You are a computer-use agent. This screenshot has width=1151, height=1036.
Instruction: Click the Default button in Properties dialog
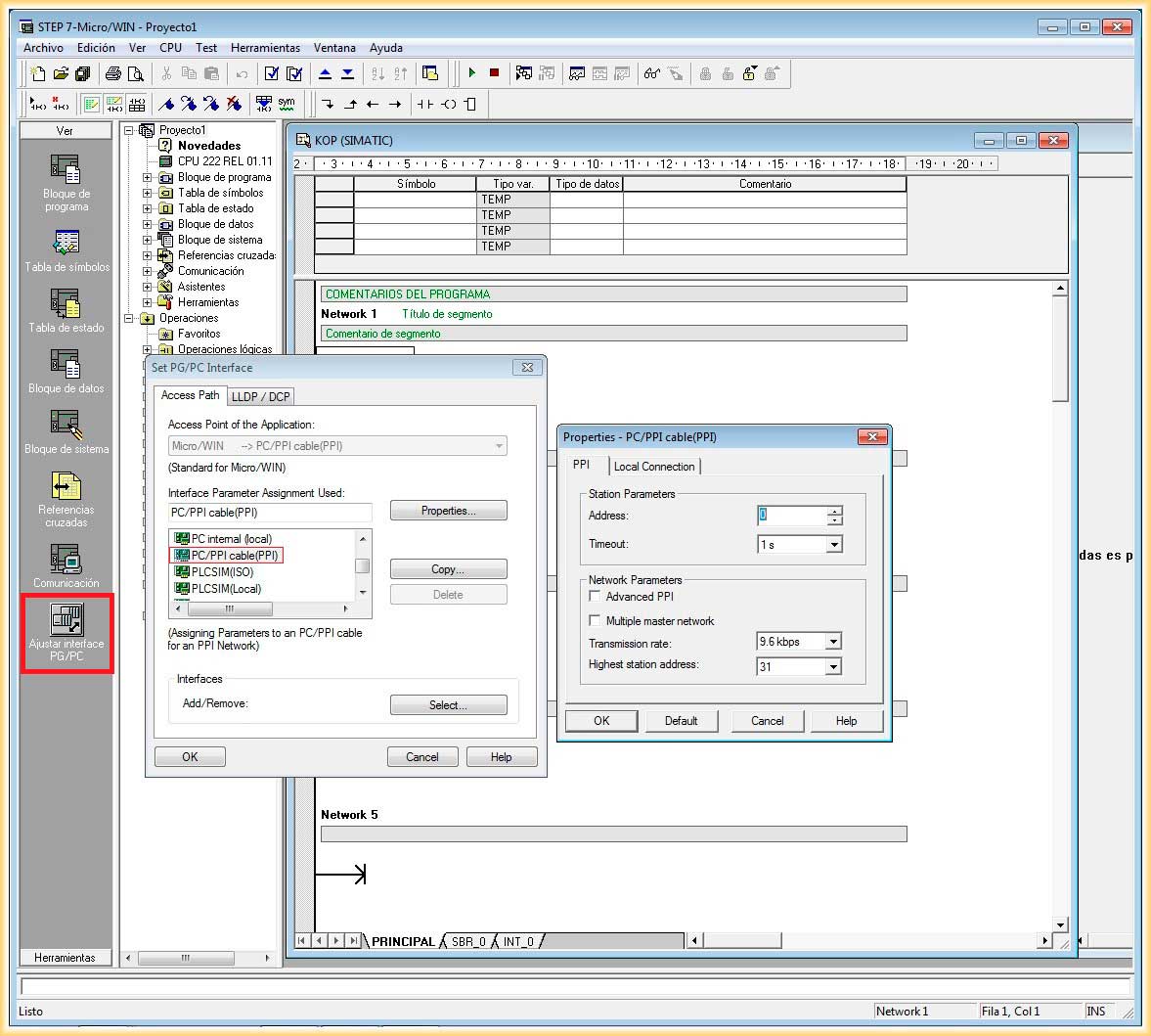681,721
